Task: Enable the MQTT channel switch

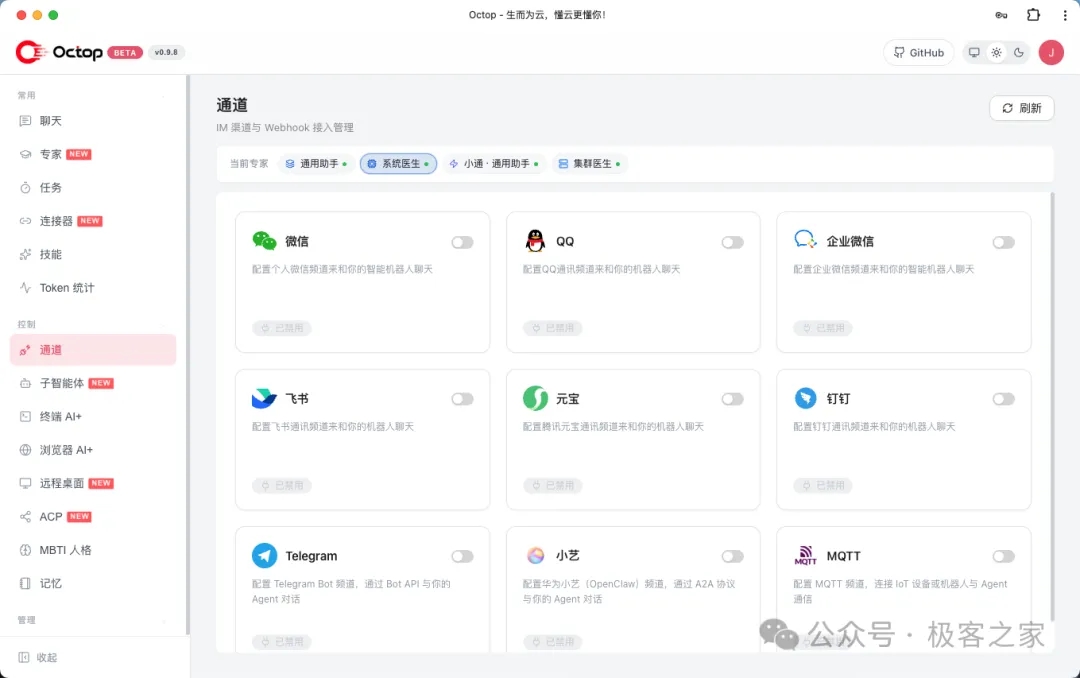Action: pyautogui.click(x=1004, y=556)
